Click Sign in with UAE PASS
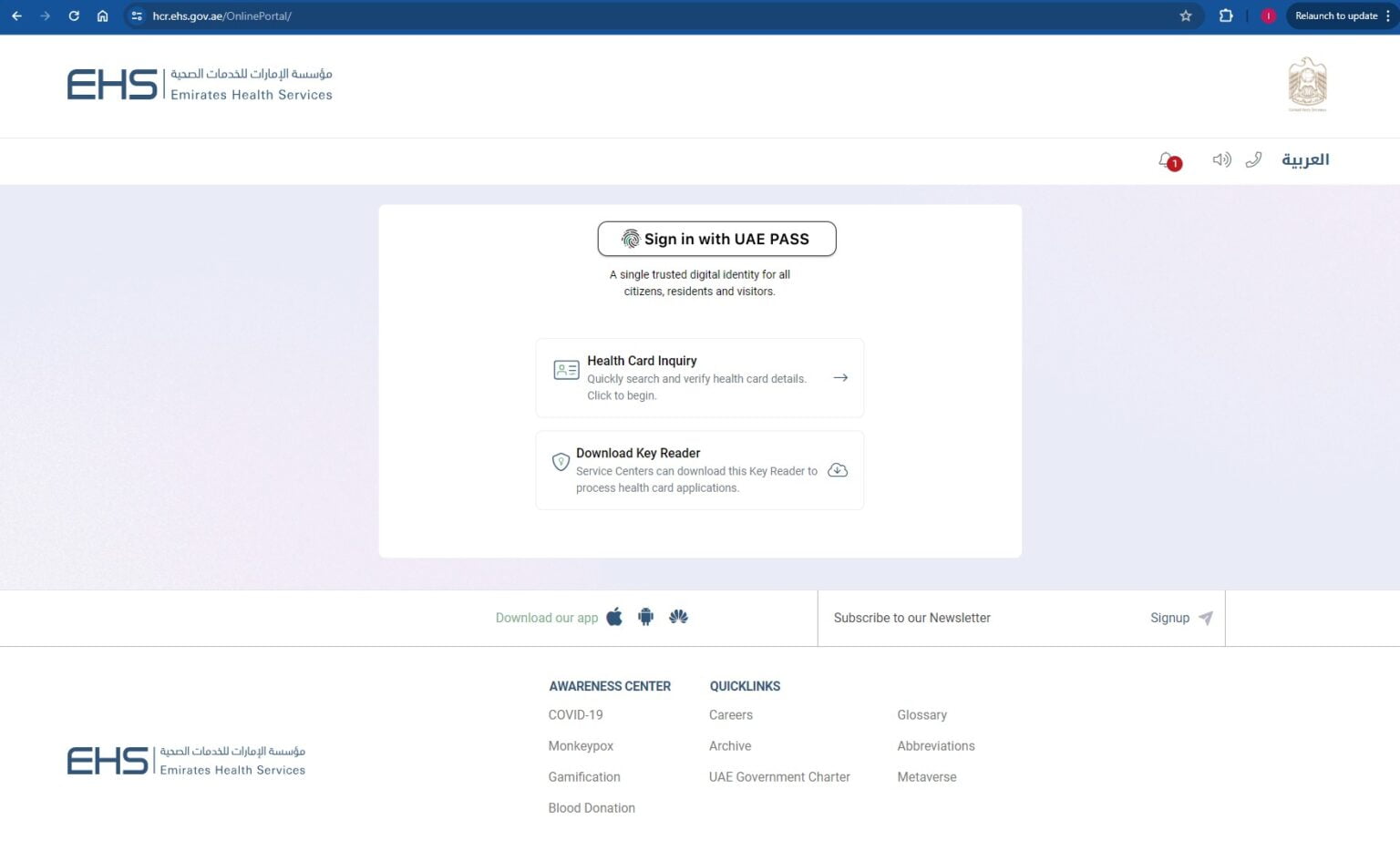 point(716,239)
